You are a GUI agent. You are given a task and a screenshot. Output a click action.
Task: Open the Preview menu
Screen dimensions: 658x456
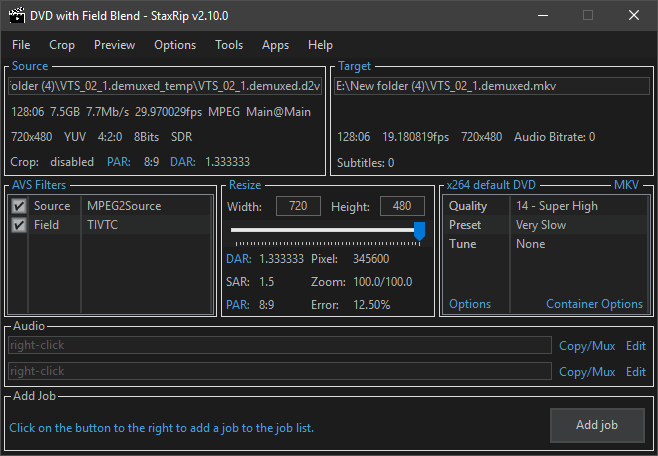pos(114,45)
